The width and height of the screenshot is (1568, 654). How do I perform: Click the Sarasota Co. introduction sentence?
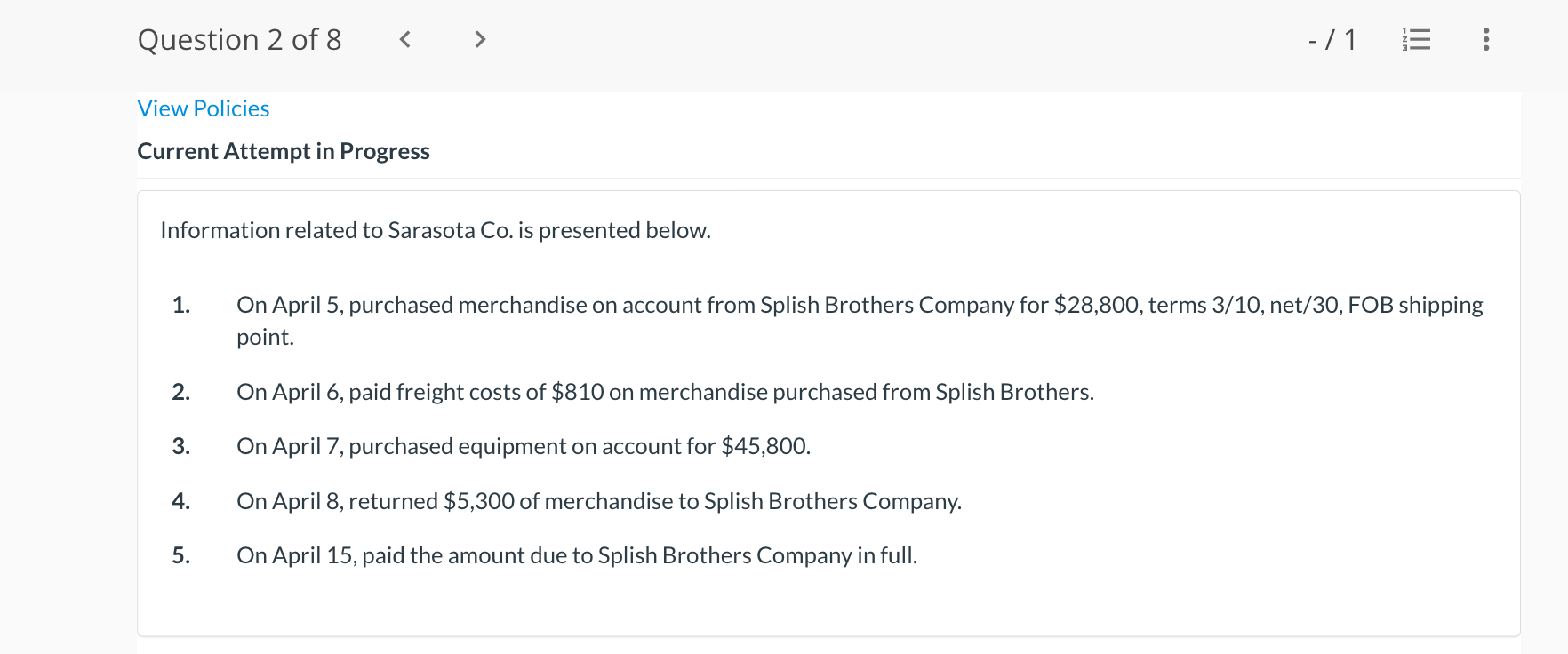(436, 230)
